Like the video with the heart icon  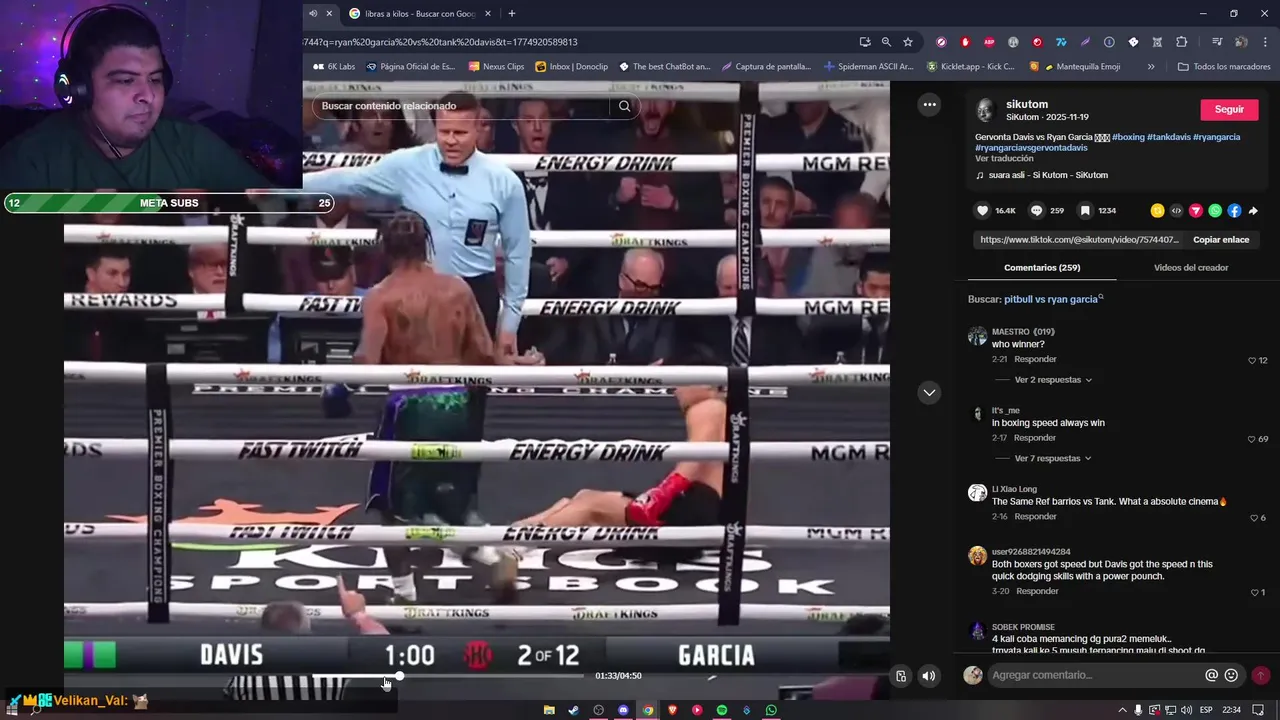pos(982,210)
